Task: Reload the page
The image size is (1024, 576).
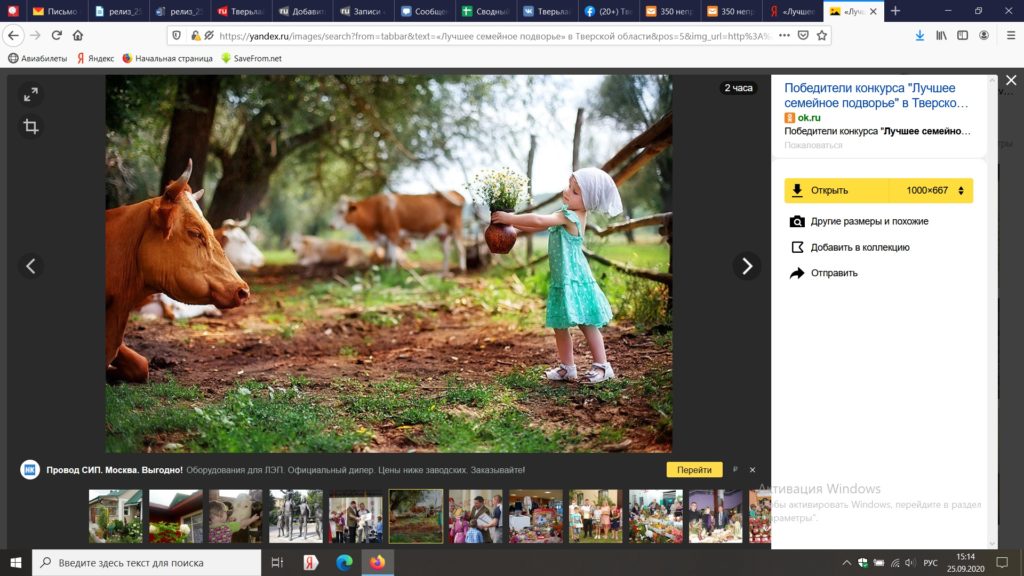Action: (56, 35)
